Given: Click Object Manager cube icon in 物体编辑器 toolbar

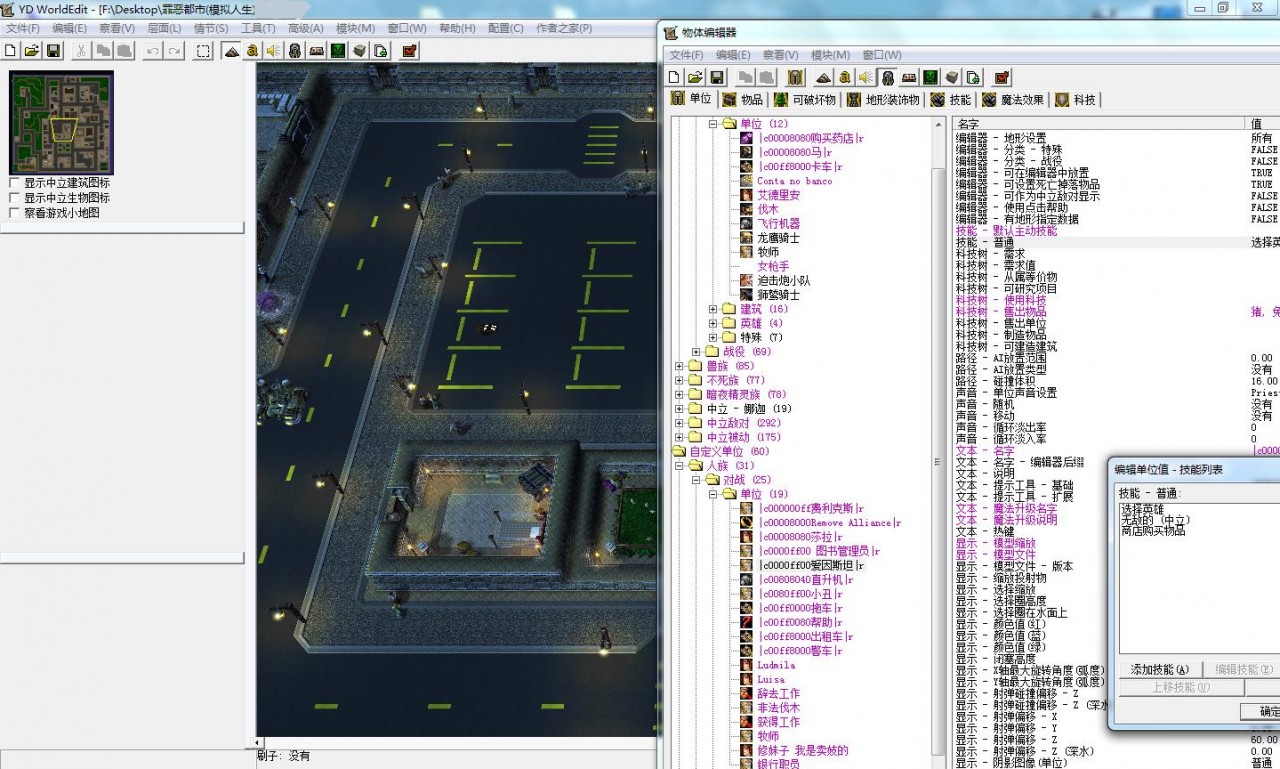Looking at the screenshot, I should point(951,76).
